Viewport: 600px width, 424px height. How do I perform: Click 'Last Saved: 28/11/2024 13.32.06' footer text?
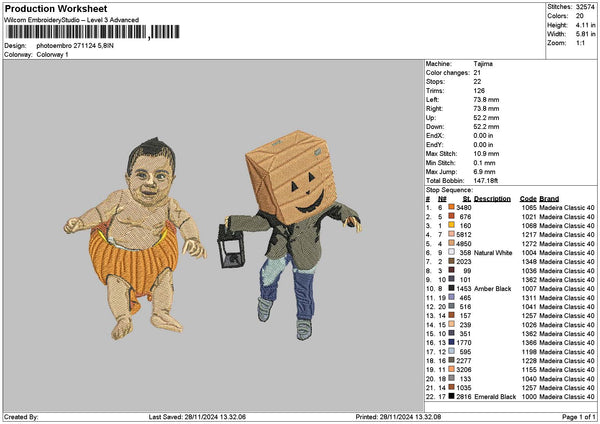click(197, 417)
